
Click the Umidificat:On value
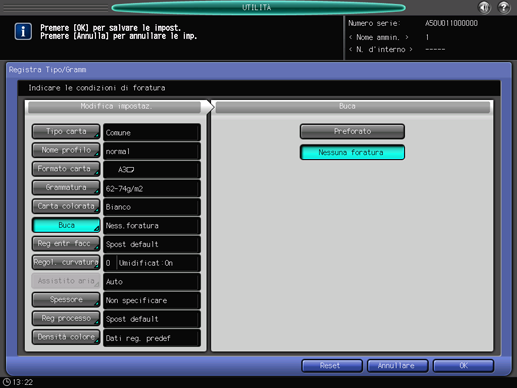click(146, 263)
